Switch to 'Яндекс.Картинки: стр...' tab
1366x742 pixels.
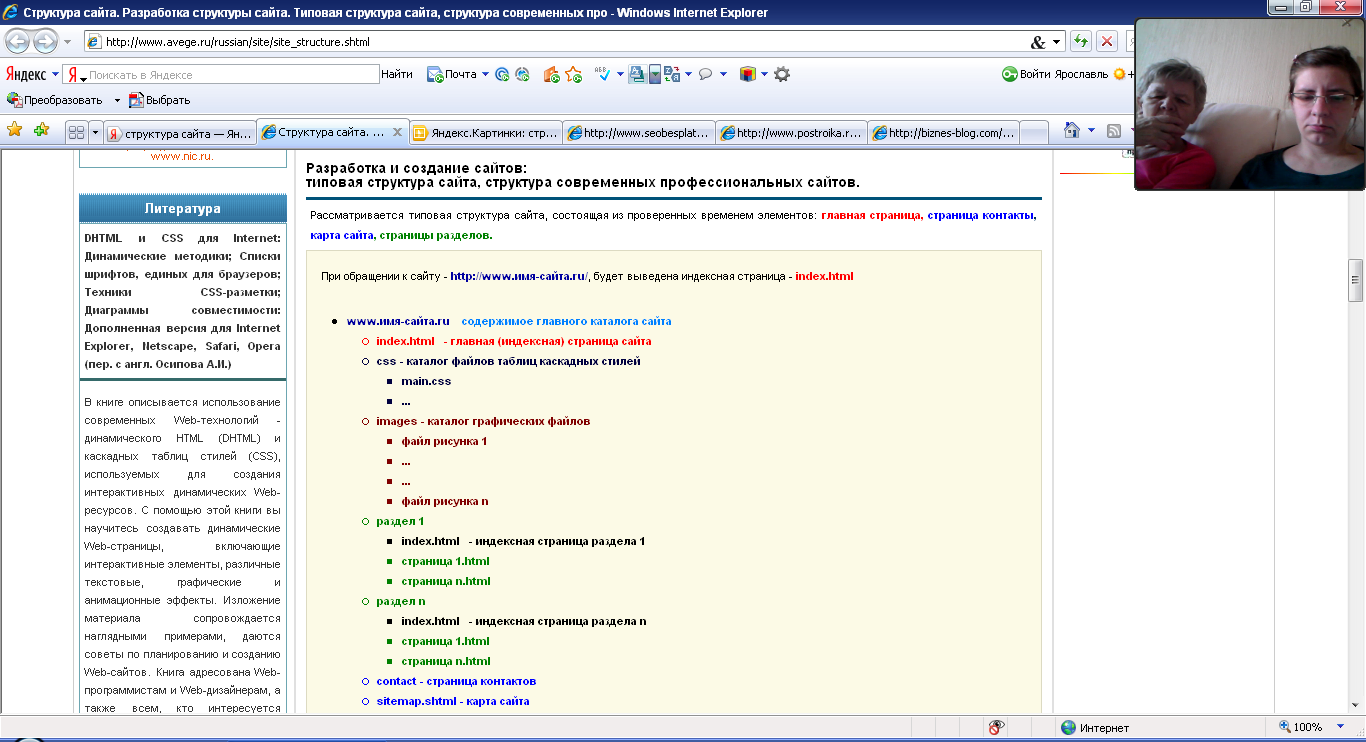coord(485,133)
